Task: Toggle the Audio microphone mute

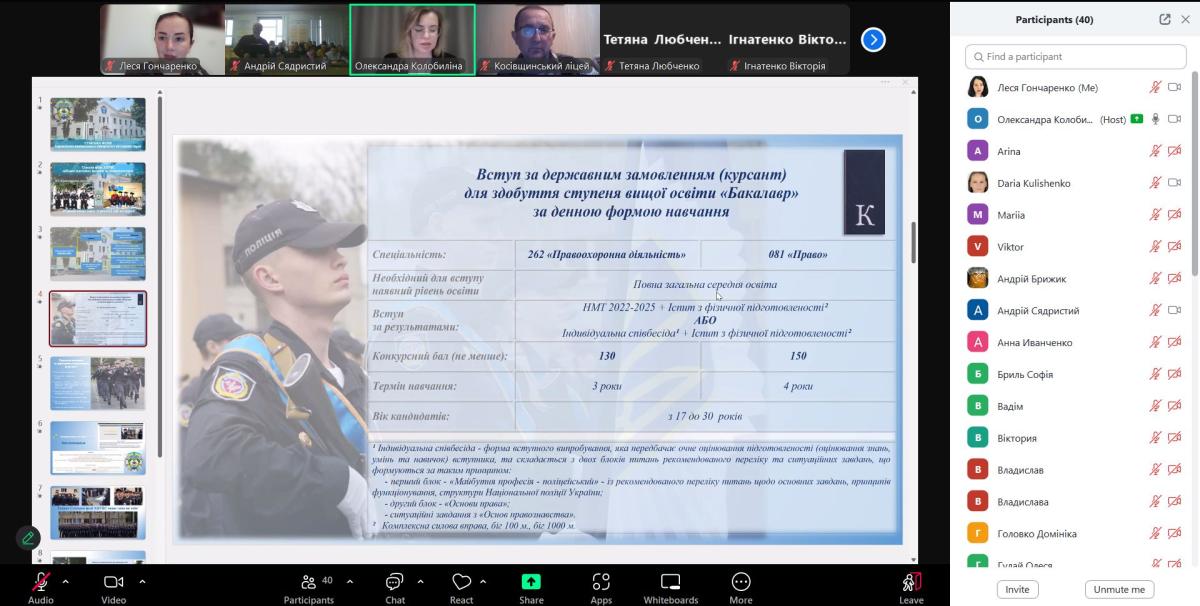Action: tap(41, 582)
